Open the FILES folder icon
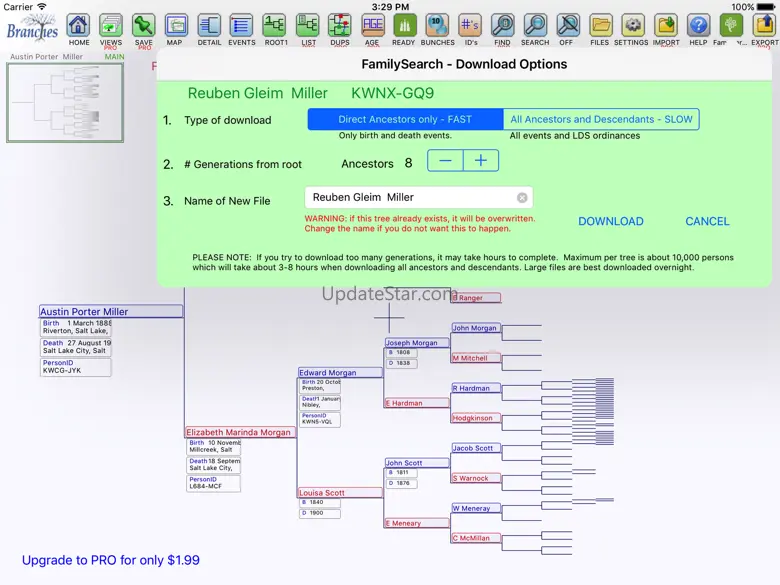 point(600,26)
